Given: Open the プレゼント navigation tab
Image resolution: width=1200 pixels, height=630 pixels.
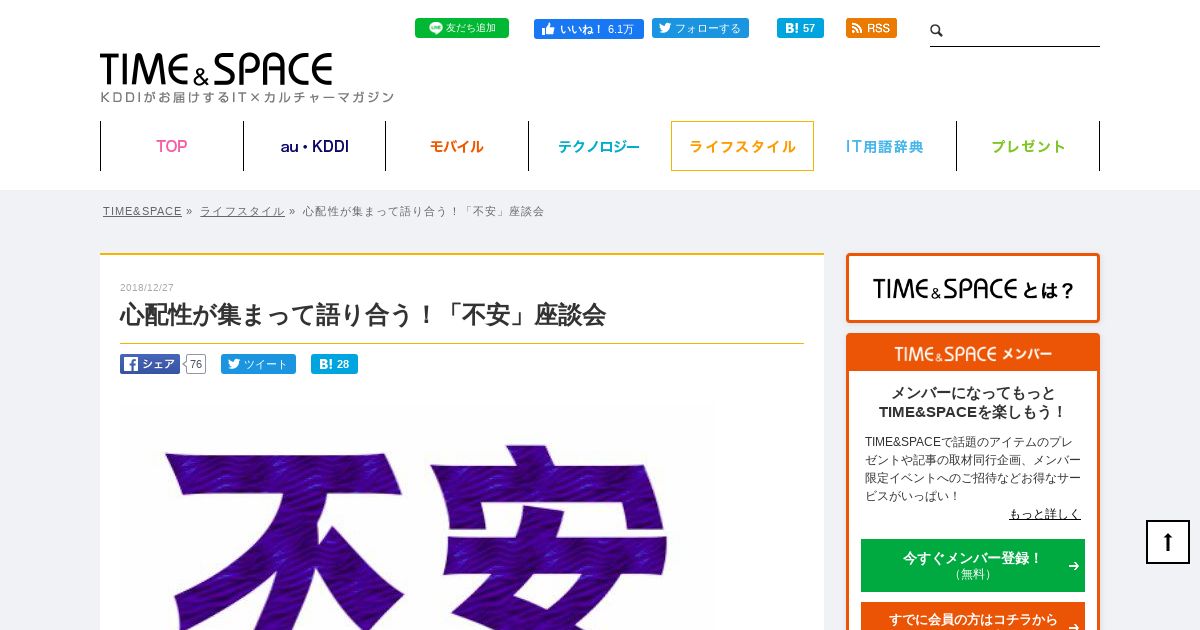Looking at the screenshot, I should [x=1028, y=146].
